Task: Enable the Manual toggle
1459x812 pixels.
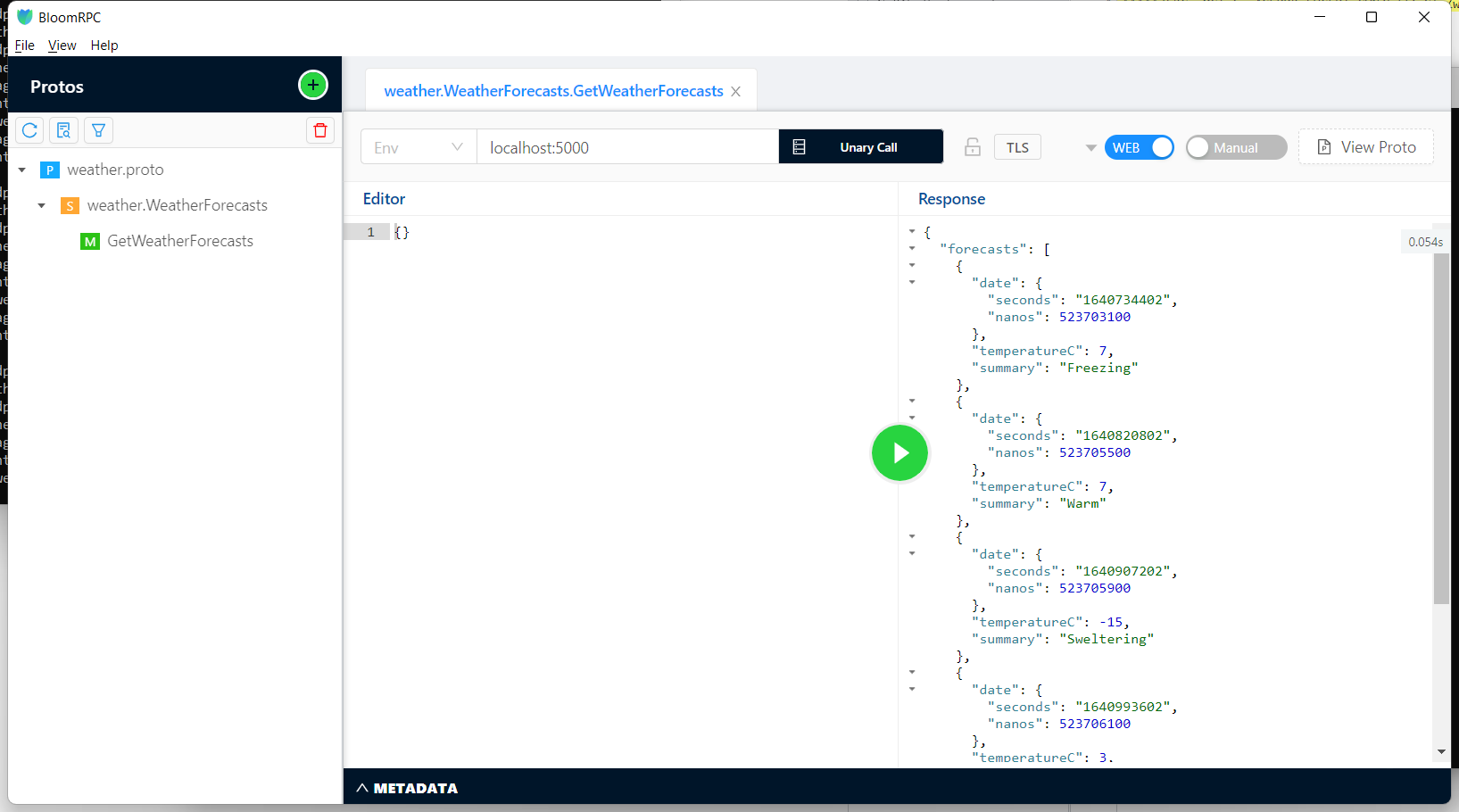Action: [x=1236, y=147]
